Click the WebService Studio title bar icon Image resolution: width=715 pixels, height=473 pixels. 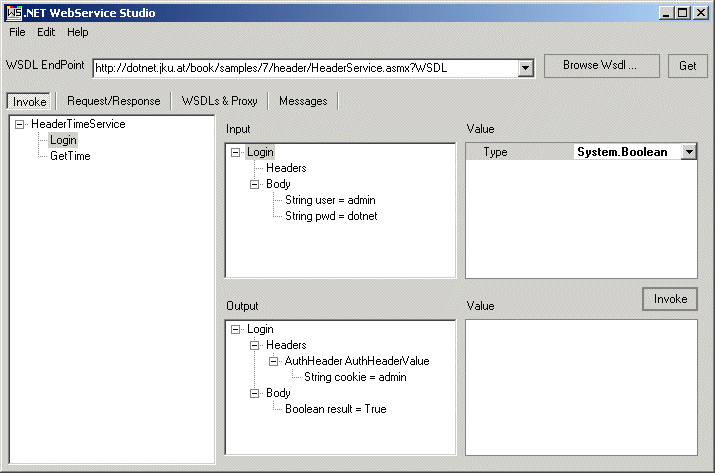pyautogui.click(x=14, y=13)
